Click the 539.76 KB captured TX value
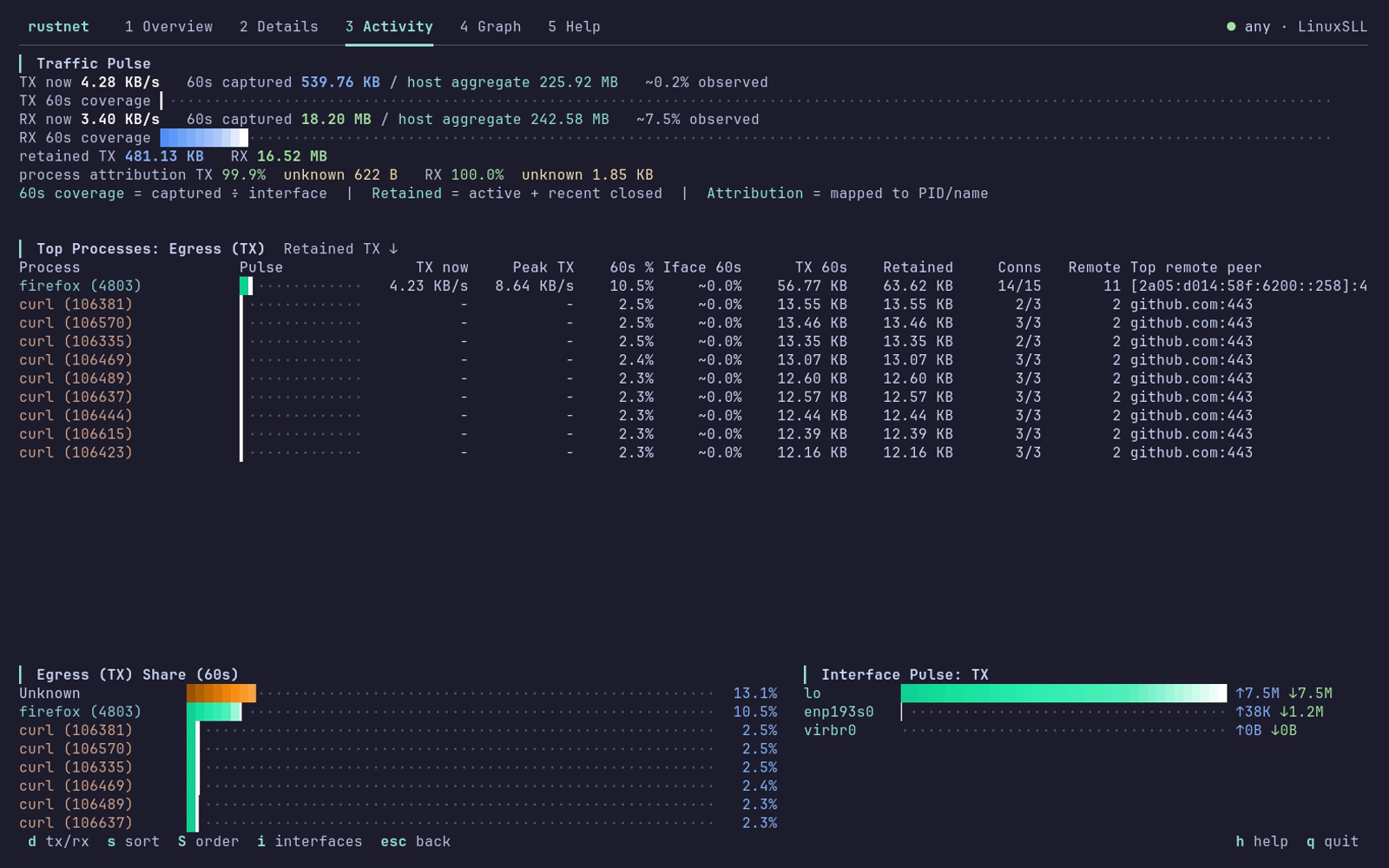Image resolution: width=1389 pixels, height=868 pixels. pyautogui.click(x=340, y=82)
